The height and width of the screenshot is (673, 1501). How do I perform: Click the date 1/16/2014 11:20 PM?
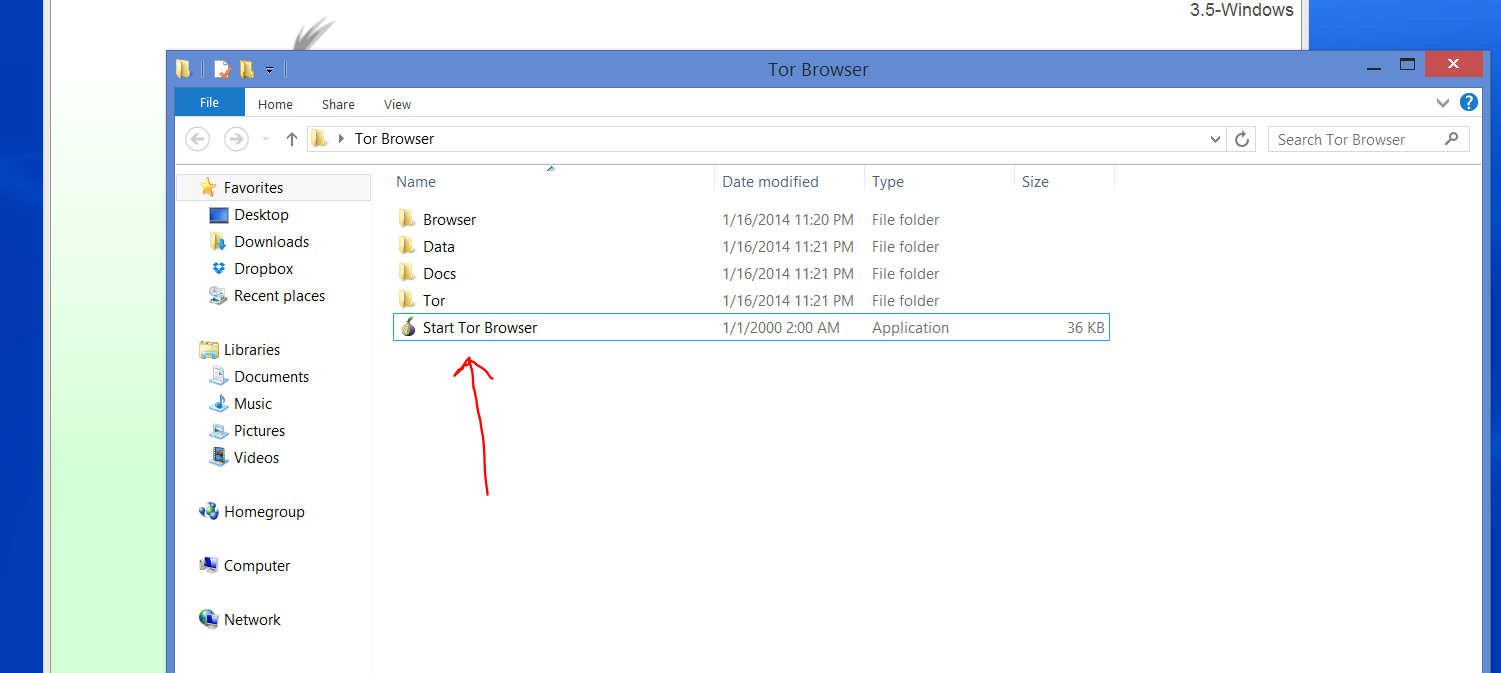click(x=788, y=220)
